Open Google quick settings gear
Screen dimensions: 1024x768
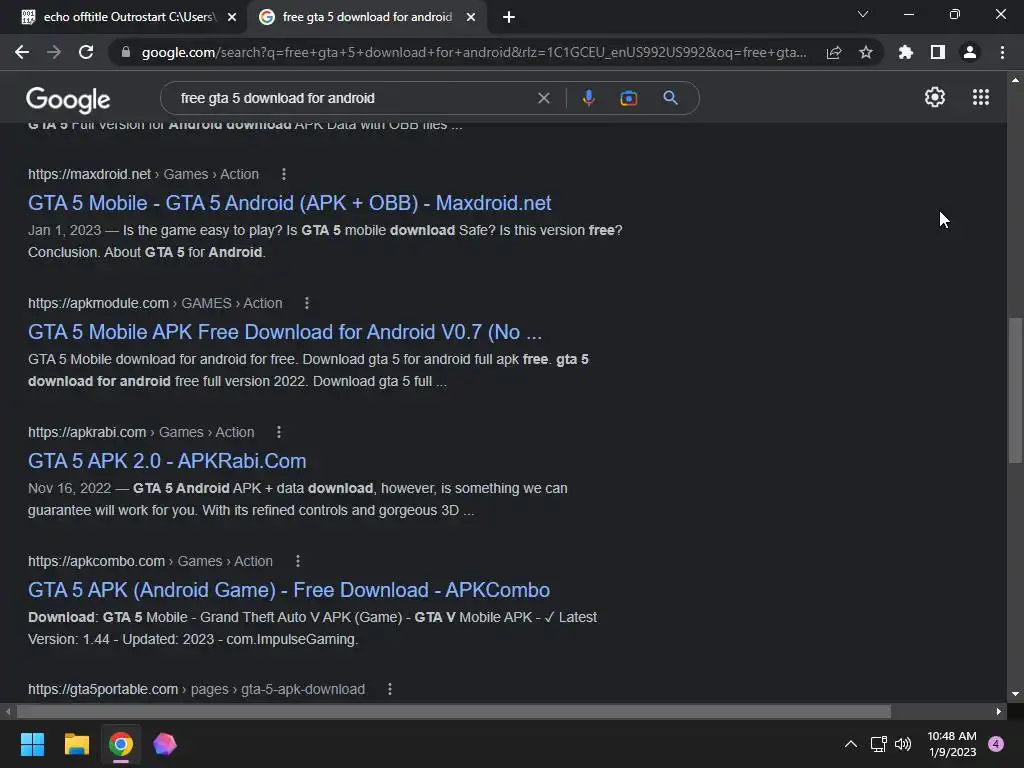click(x=935, y=97)
